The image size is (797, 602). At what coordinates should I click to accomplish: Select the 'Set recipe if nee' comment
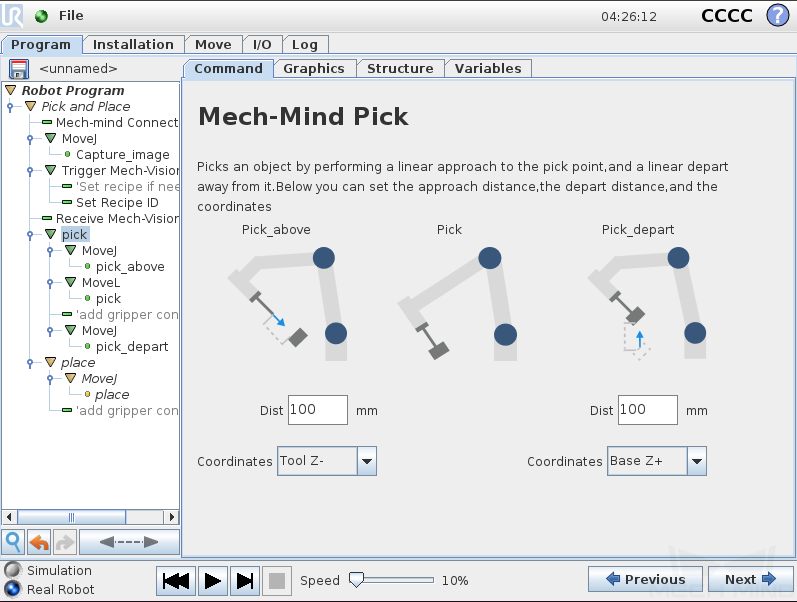click(127, 187)
